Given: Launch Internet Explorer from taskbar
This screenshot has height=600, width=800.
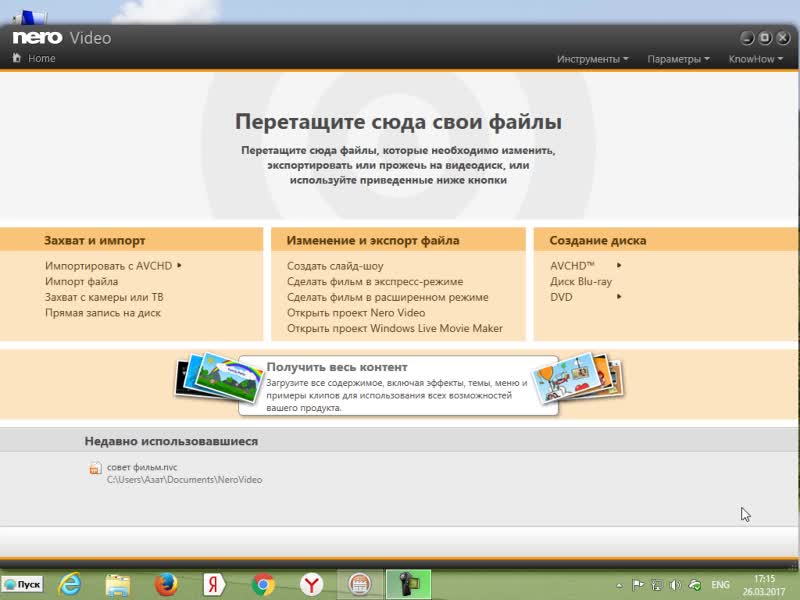Looking at the screenshot, I should click(69, 585).
